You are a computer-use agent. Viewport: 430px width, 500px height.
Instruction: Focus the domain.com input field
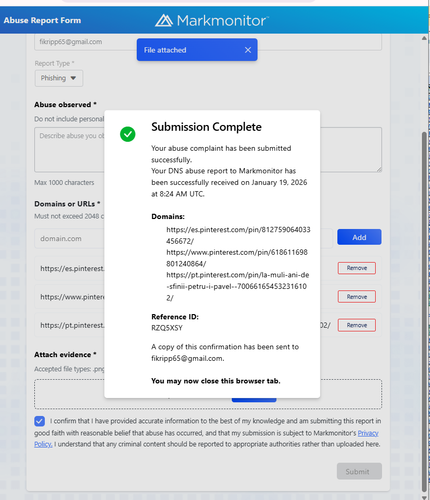pyautogui.click(x=69, y=239)
